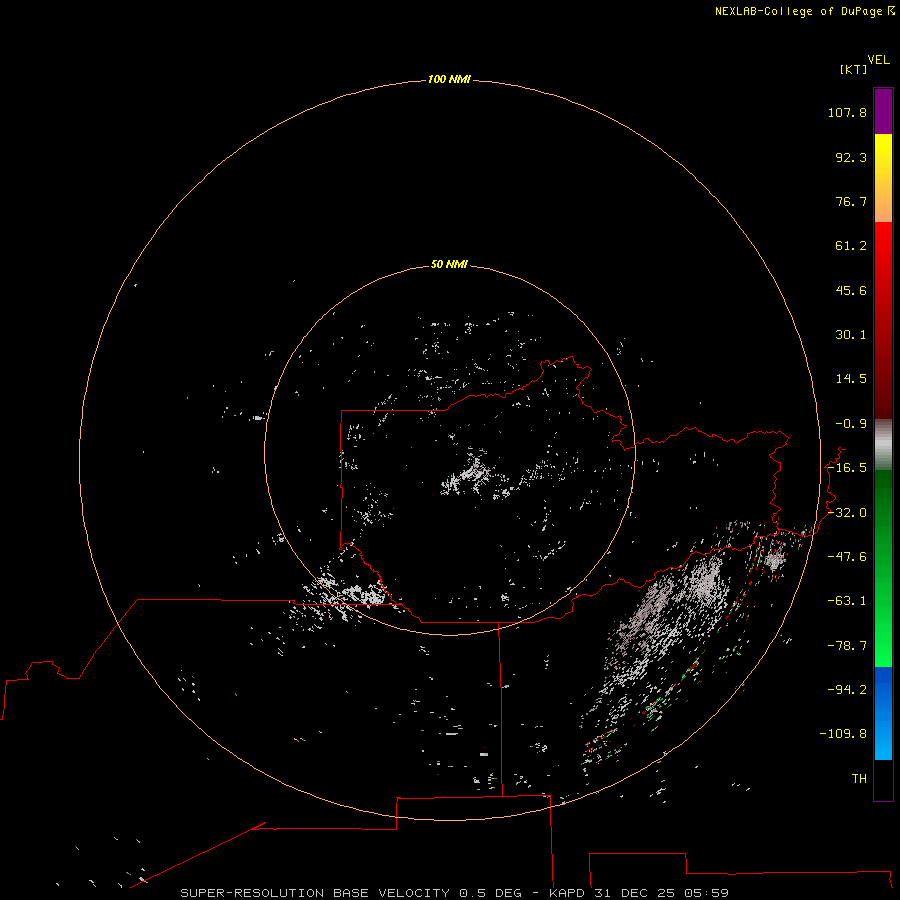Viewport: 900px width, 900px height.
Task: Click the gray near-zero segment of color bar
Action: click(883, 445)
